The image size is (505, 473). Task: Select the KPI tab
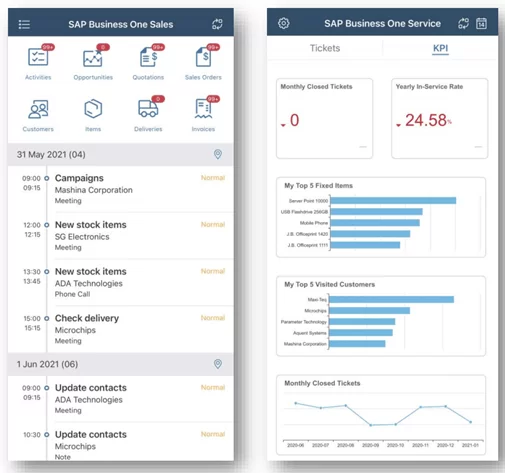pos(440,48)
